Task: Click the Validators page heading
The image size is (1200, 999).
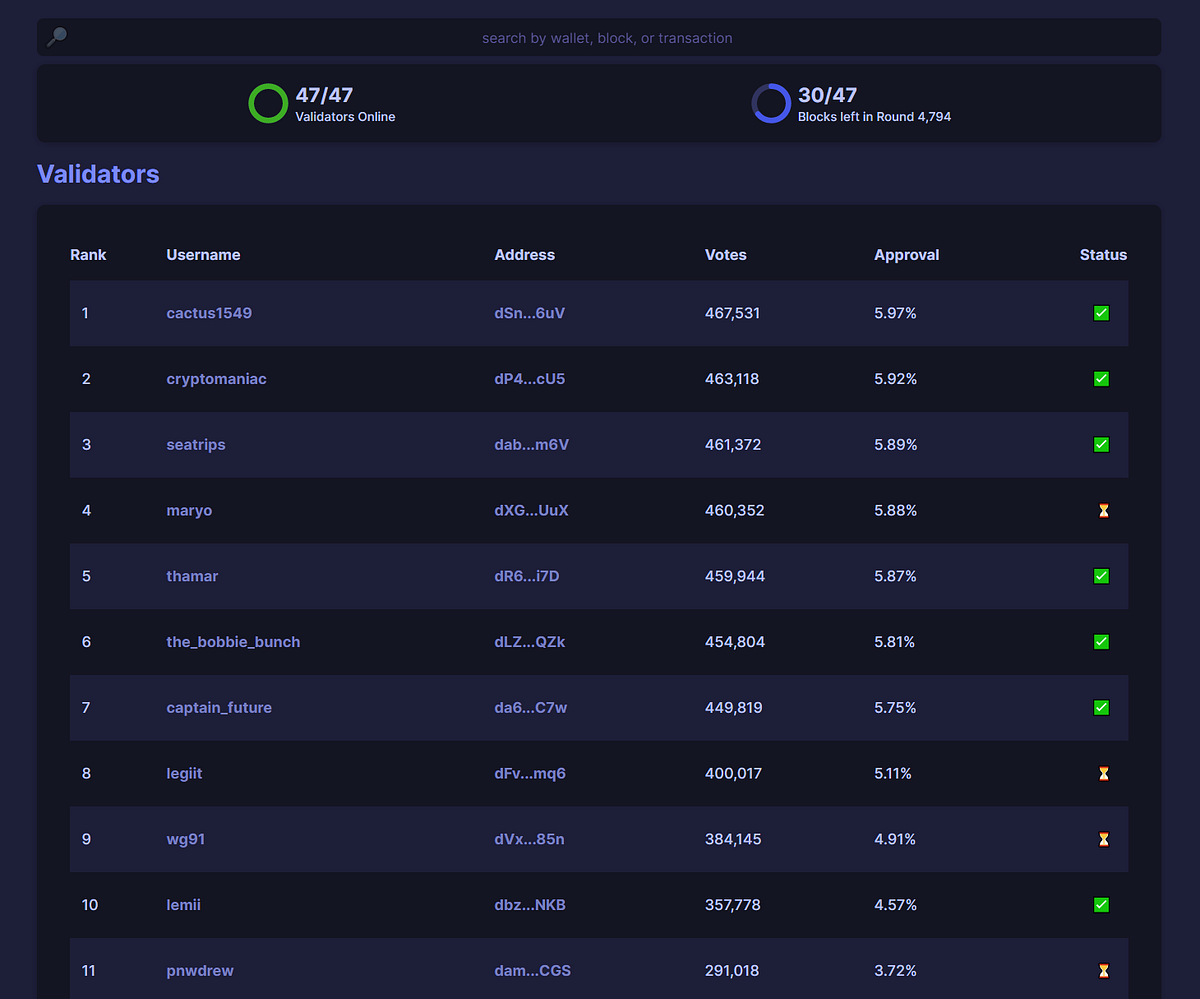Action: (98, 174)
